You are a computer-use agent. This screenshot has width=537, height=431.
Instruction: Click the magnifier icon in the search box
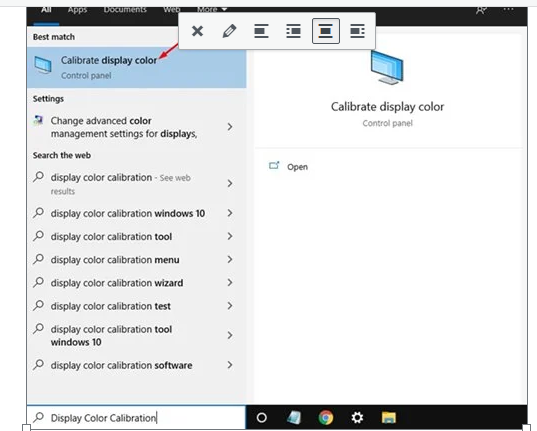(39, 417)
